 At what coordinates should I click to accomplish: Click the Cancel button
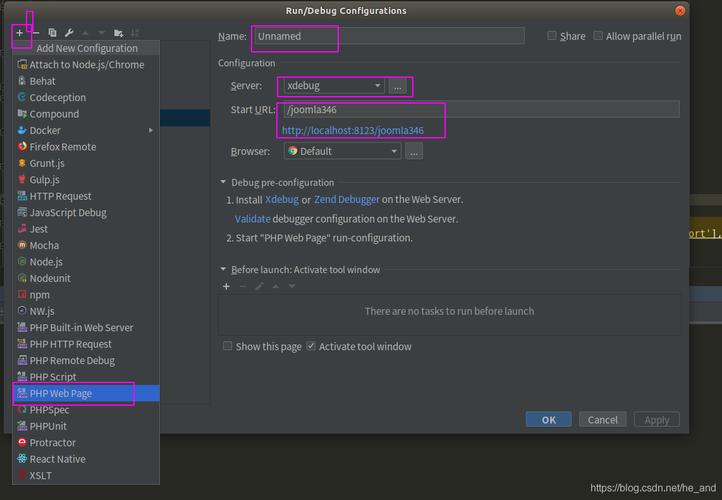pos(602,420)
